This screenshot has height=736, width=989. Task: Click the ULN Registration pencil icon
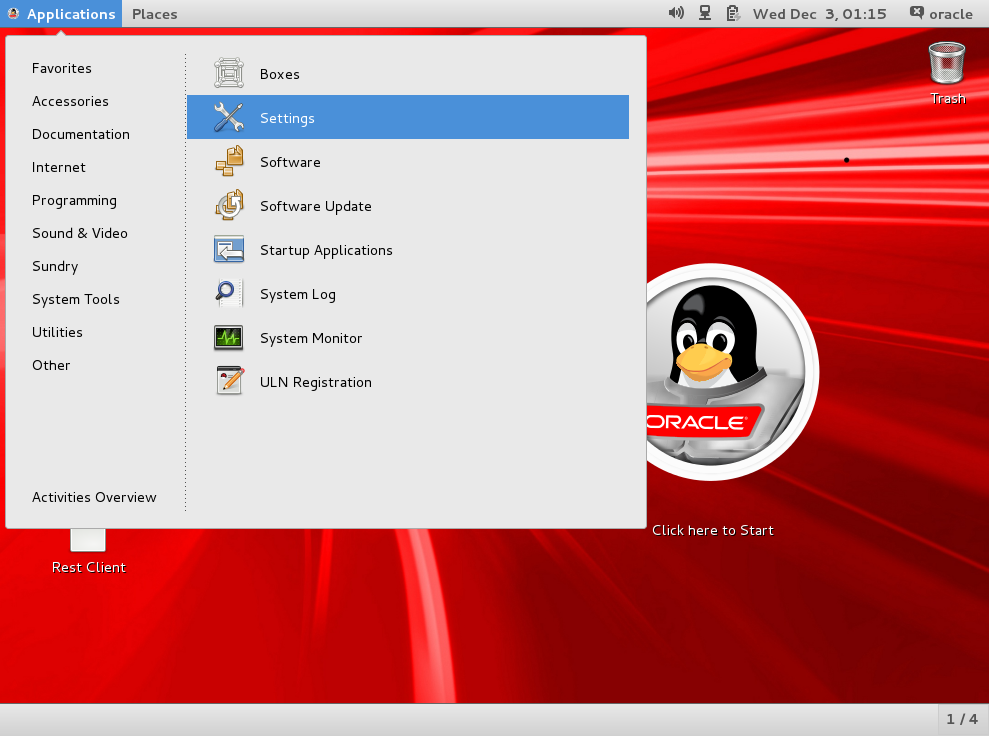[228, 382]
